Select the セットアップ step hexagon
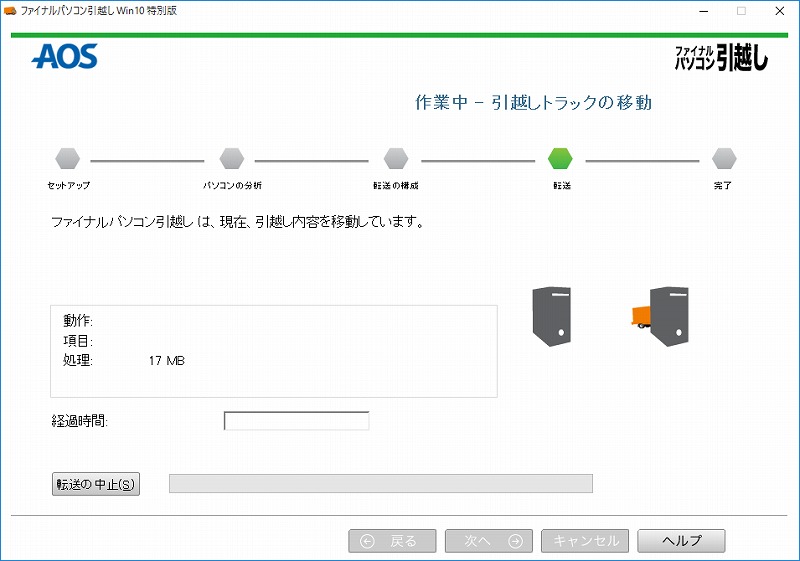 tap(68, 159)
